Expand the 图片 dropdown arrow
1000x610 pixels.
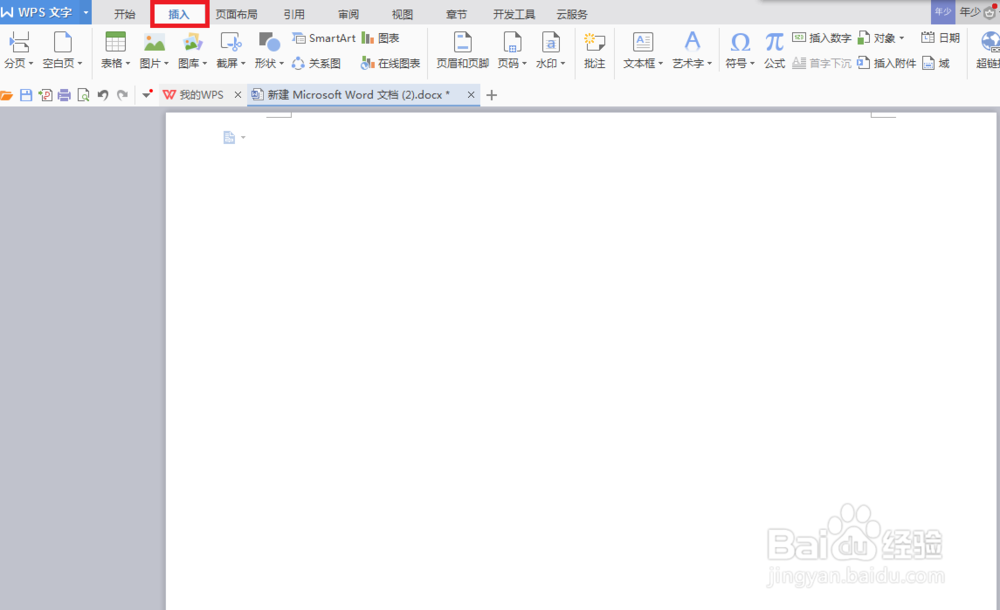166,63
